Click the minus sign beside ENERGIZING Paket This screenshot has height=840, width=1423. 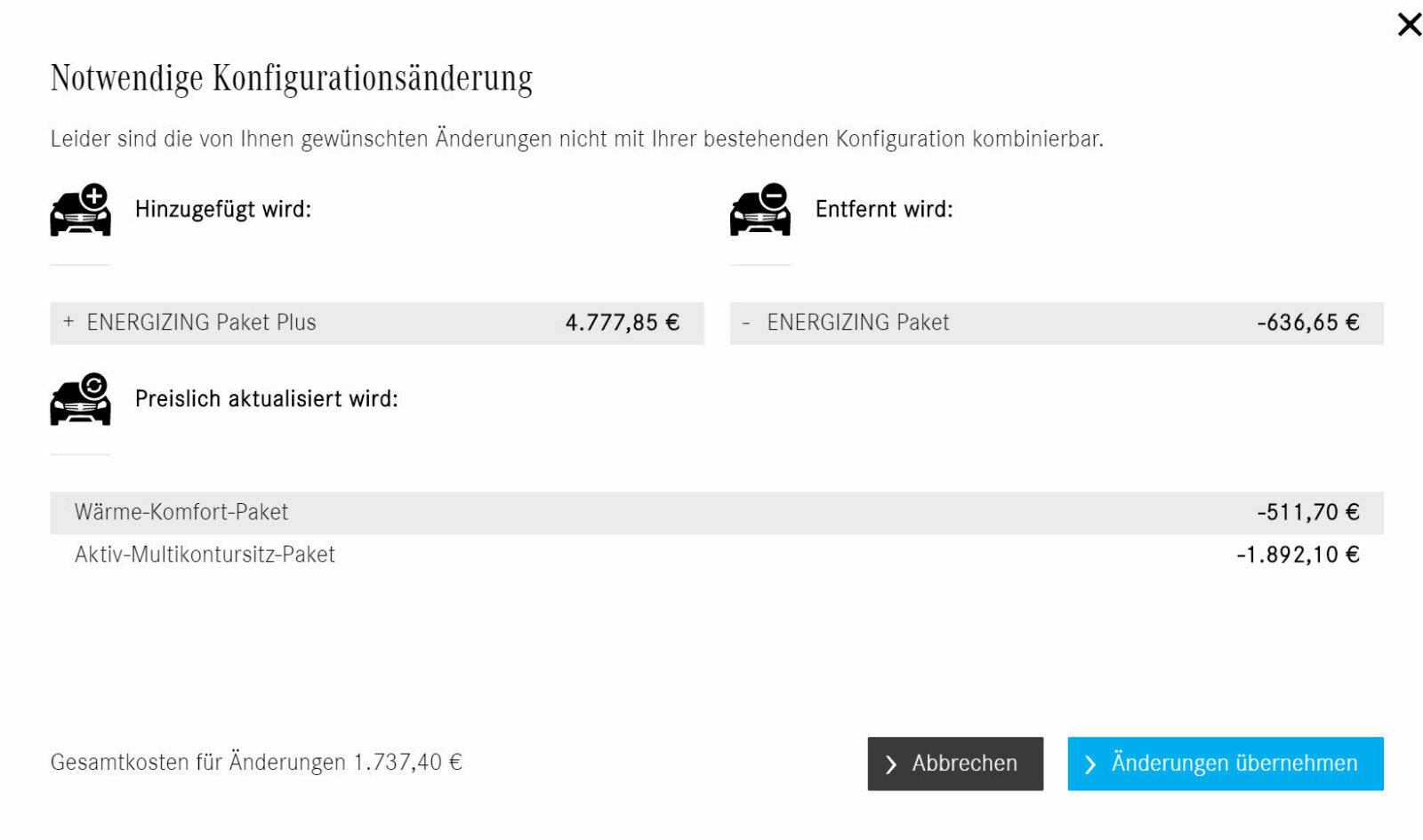(x=747, y=323)
